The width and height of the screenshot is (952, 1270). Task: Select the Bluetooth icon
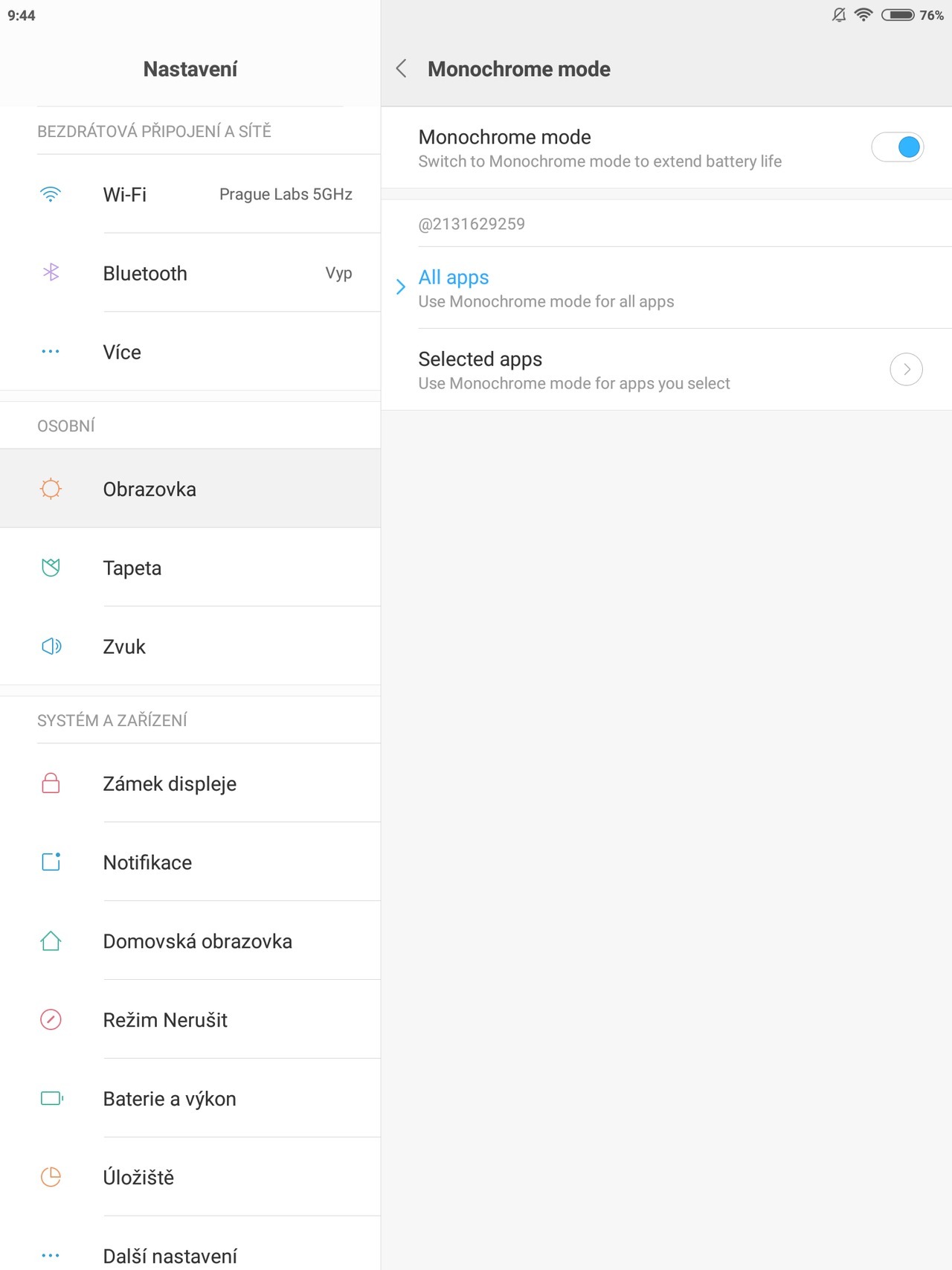(50, 273)
